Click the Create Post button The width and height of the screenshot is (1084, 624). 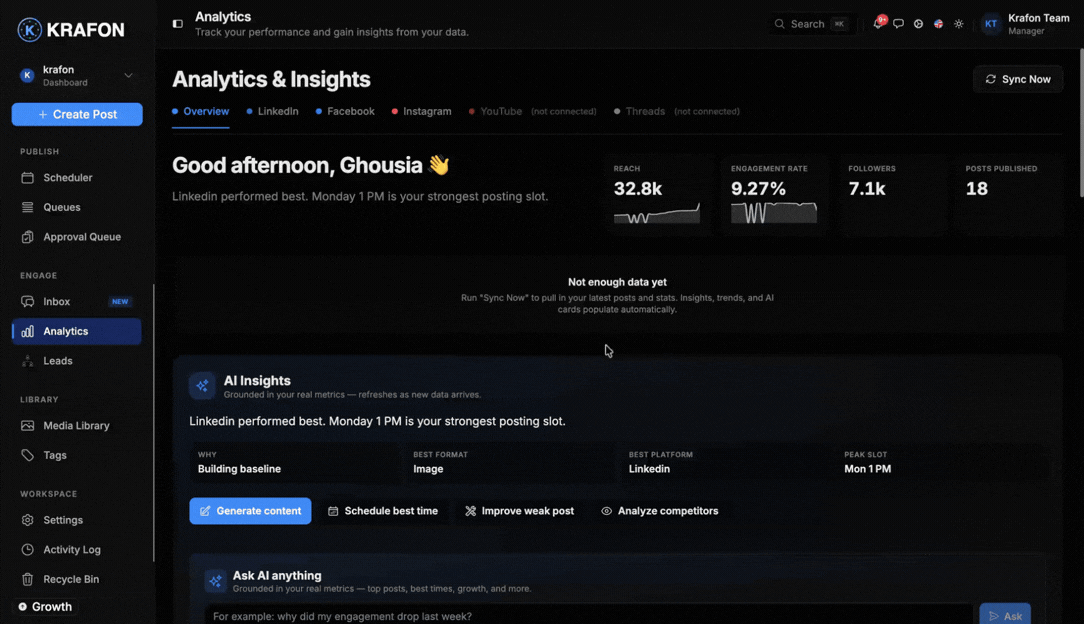77,115
